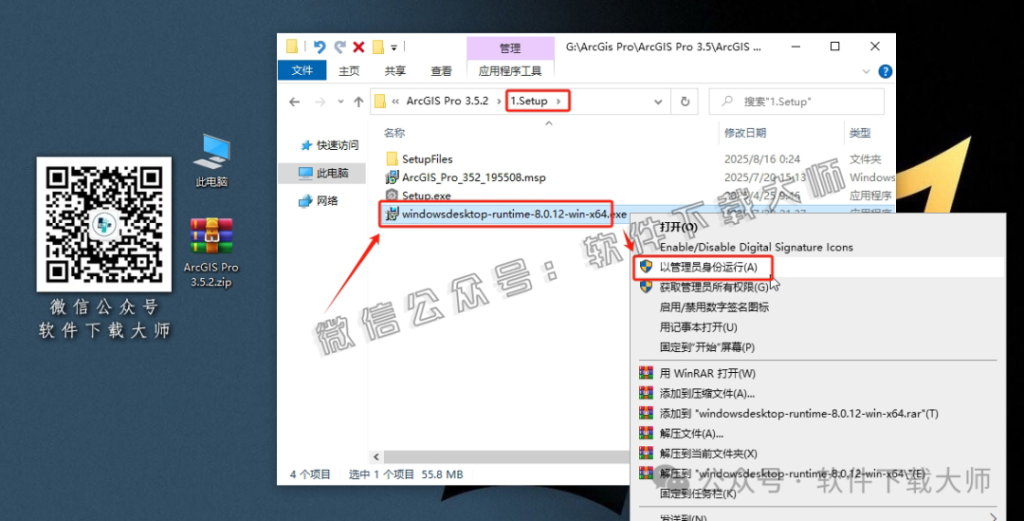1024x521 pixels.
Task: Switch to the 共享 ribbon tab
Action: pyautogui.click(x=394, y=71)
